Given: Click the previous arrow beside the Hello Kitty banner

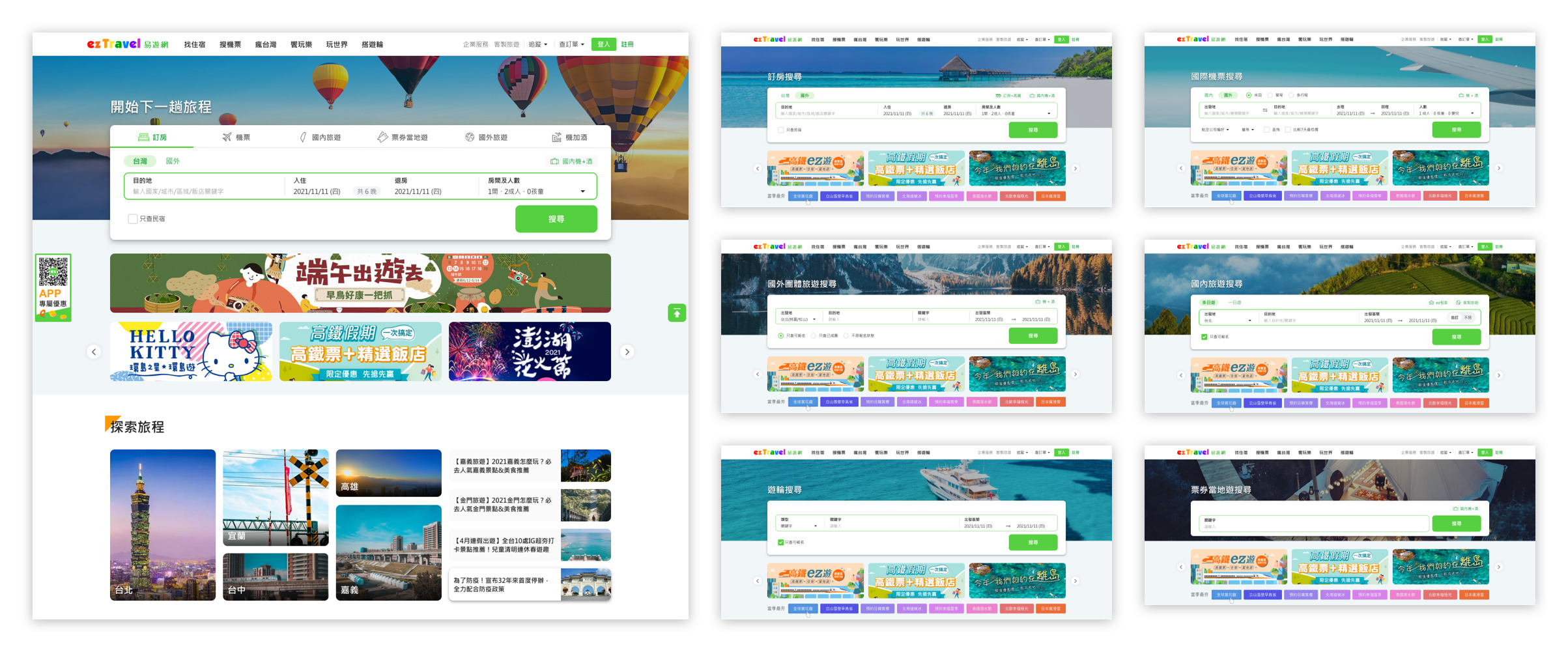Looking at the screenshot, I should tap(94, 352).
